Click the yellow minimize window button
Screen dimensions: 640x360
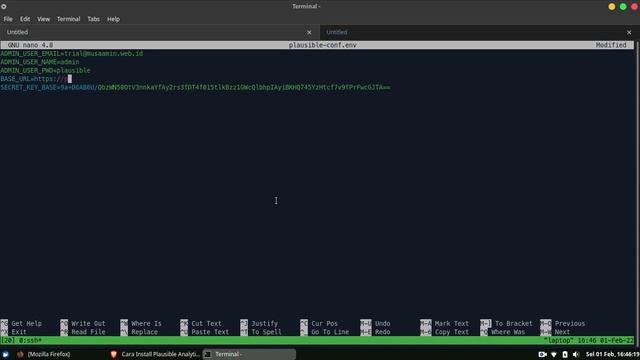tap(611, 7)
